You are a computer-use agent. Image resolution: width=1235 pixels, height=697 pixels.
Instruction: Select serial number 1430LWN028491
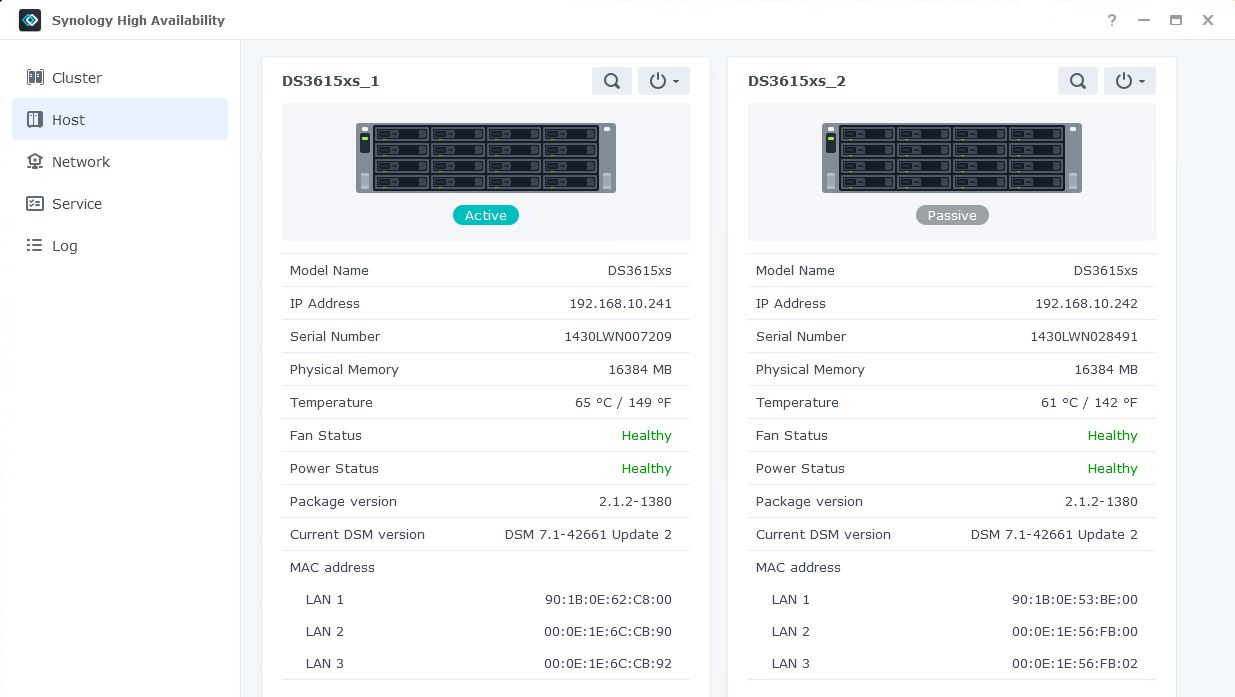1084,336
